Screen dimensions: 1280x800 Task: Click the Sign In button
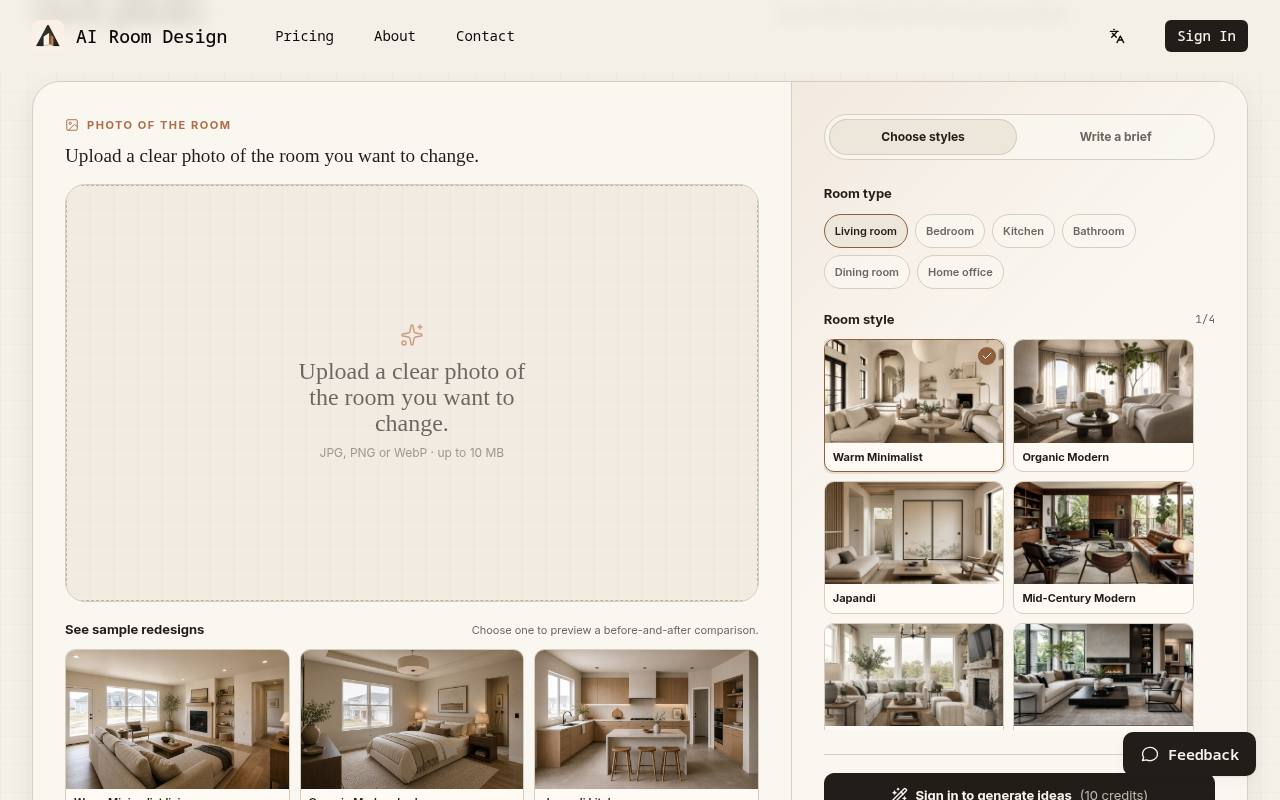click(1206, 36)
